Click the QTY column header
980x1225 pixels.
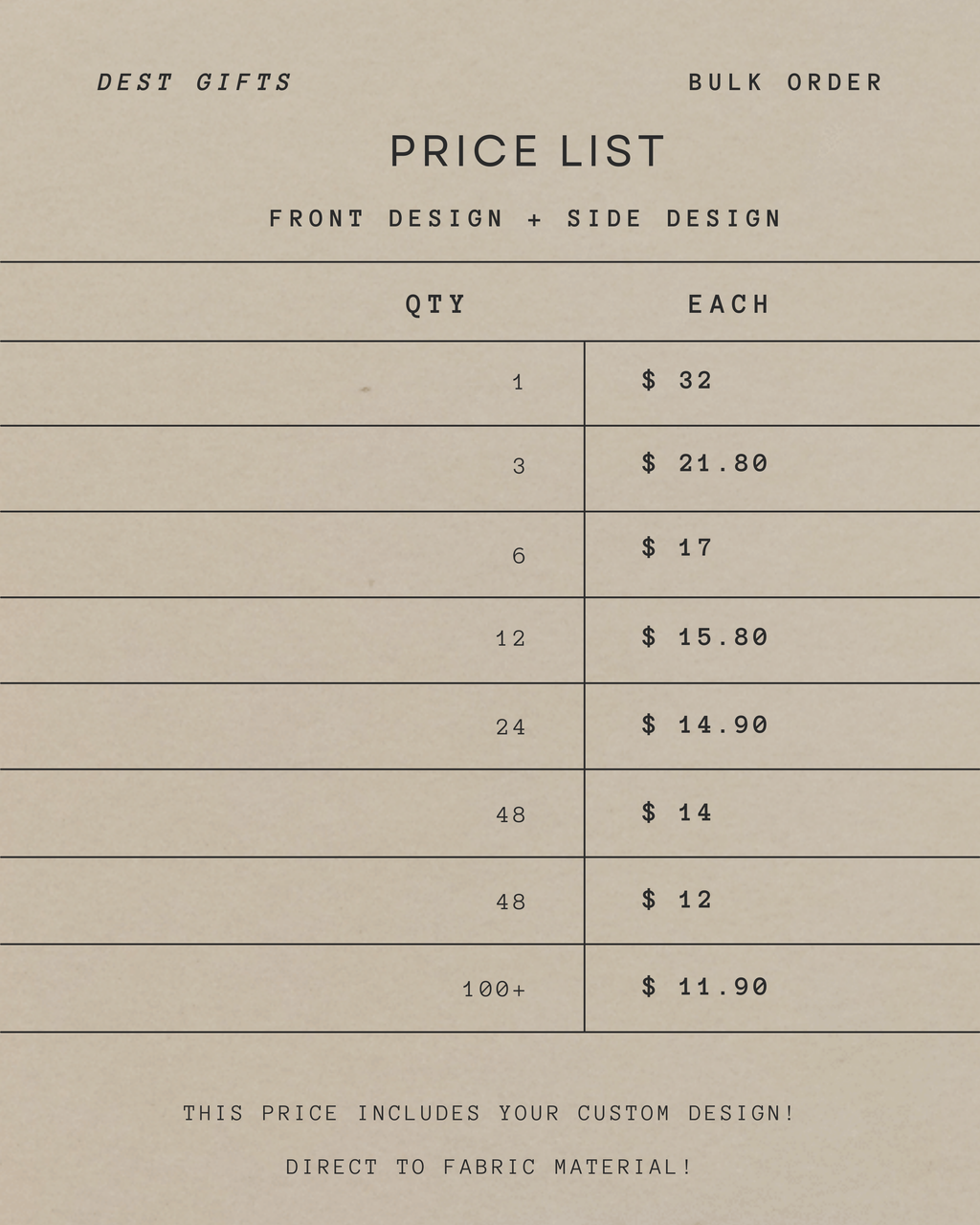coord(435,304)
